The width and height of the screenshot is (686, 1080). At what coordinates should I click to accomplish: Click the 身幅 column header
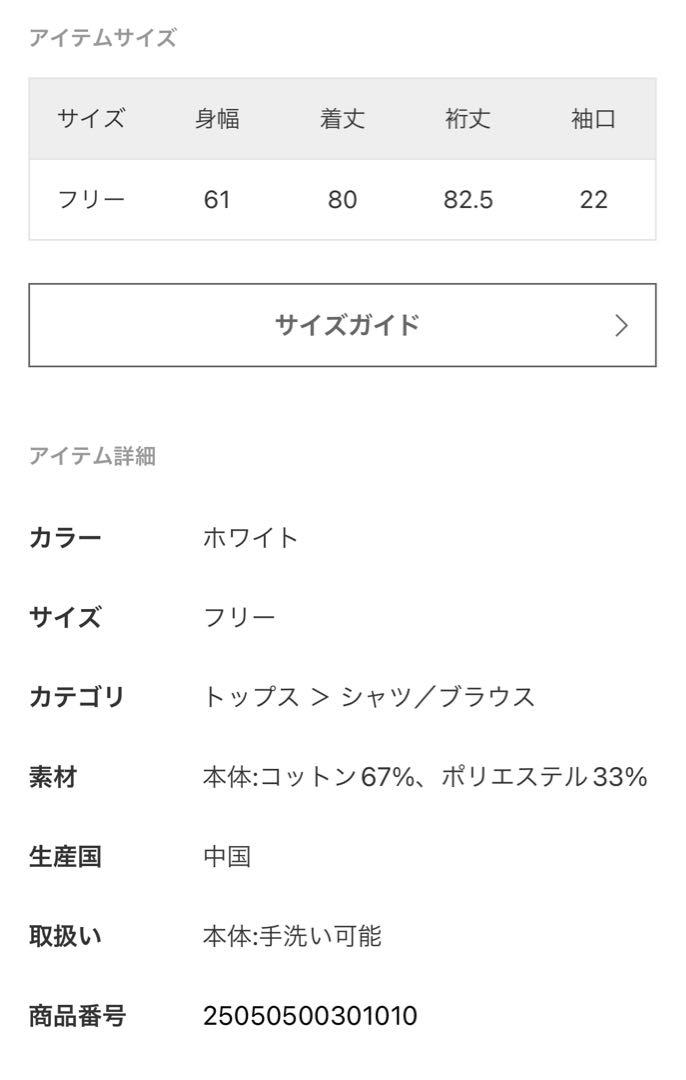217,119
